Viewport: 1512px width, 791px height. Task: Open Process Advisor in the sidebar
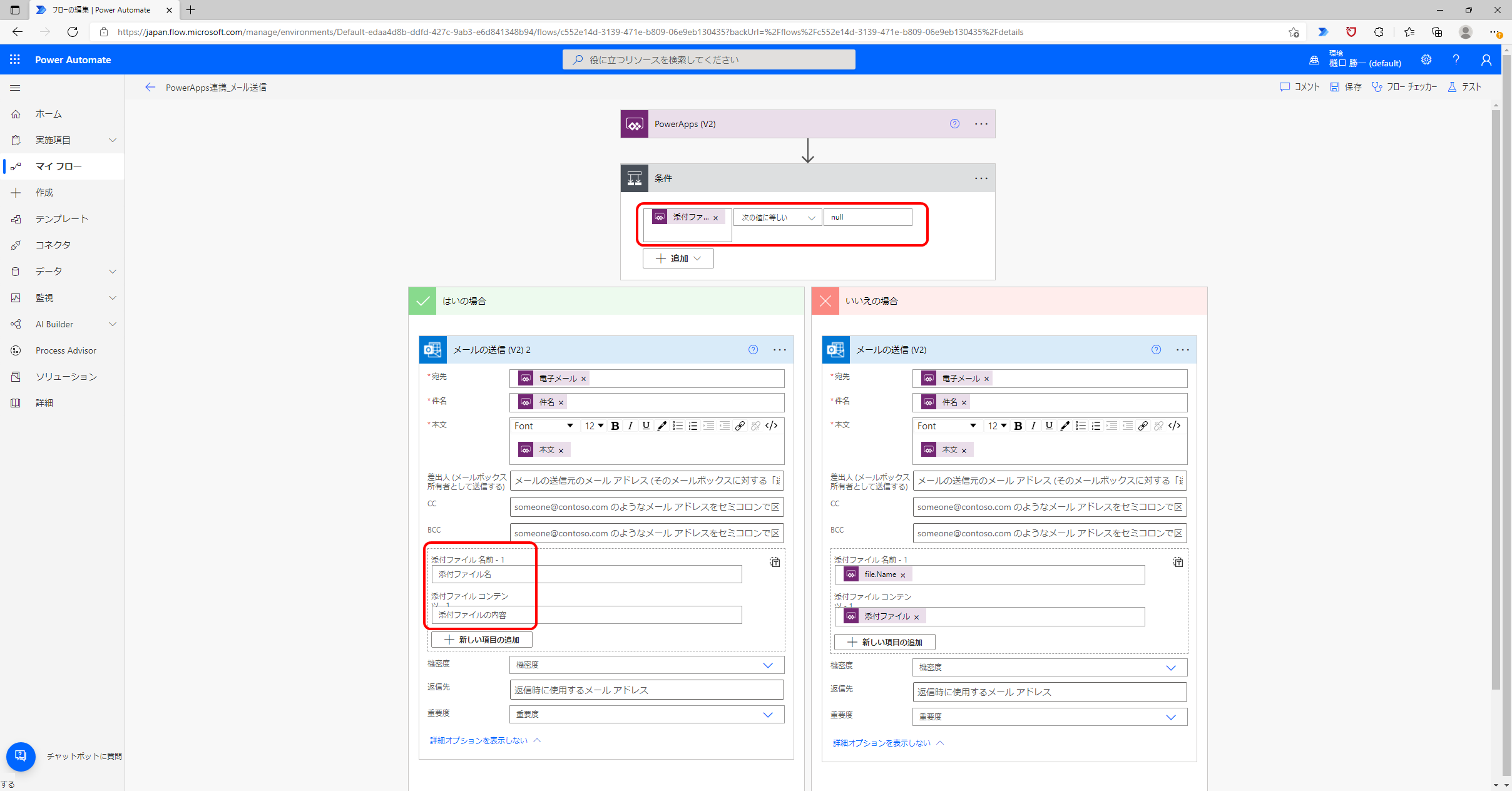(x=63, y=350)
